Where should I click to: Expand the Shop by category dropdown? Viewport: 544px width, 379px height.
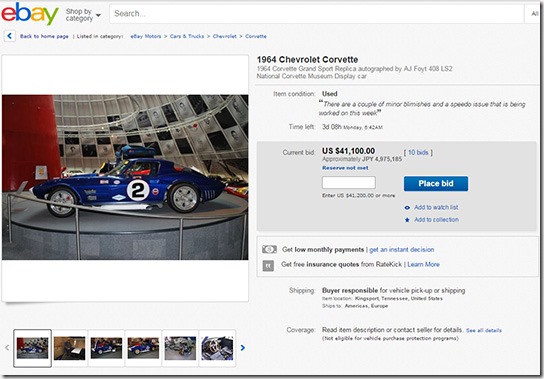(83, 15)
